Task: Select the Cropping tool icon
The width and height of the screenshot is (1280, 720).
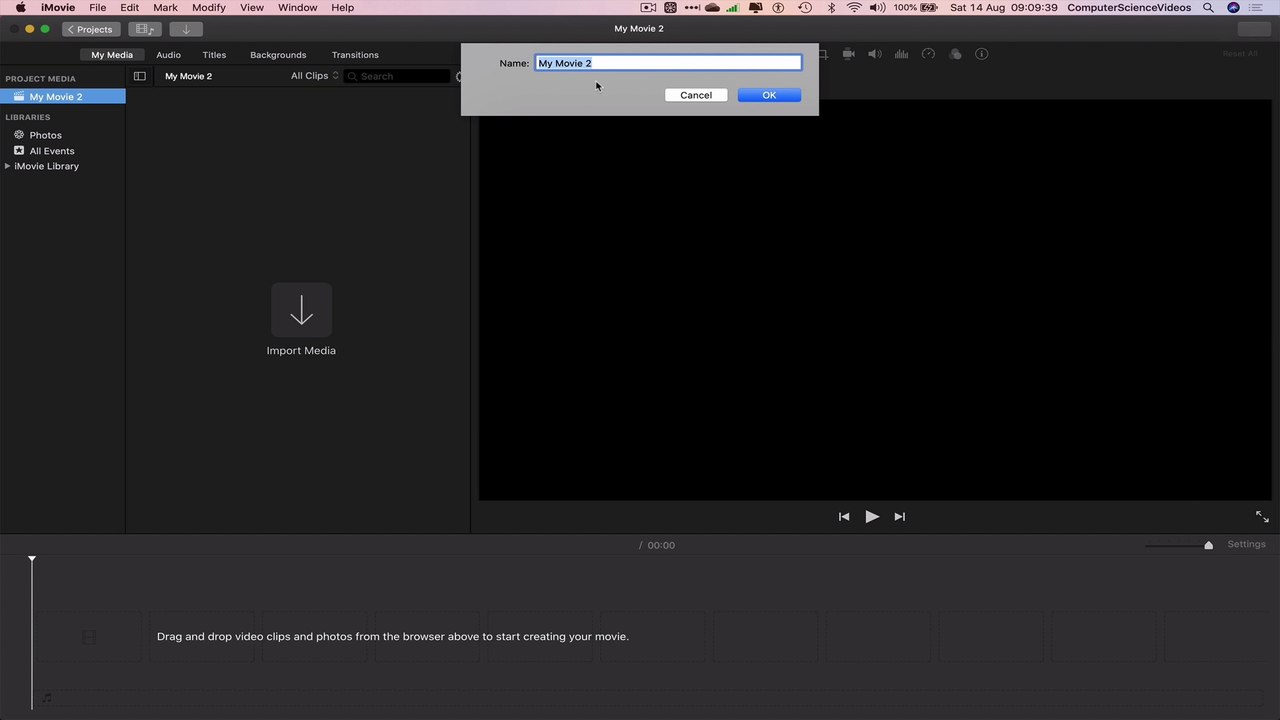Action: (x=823, y=54)
